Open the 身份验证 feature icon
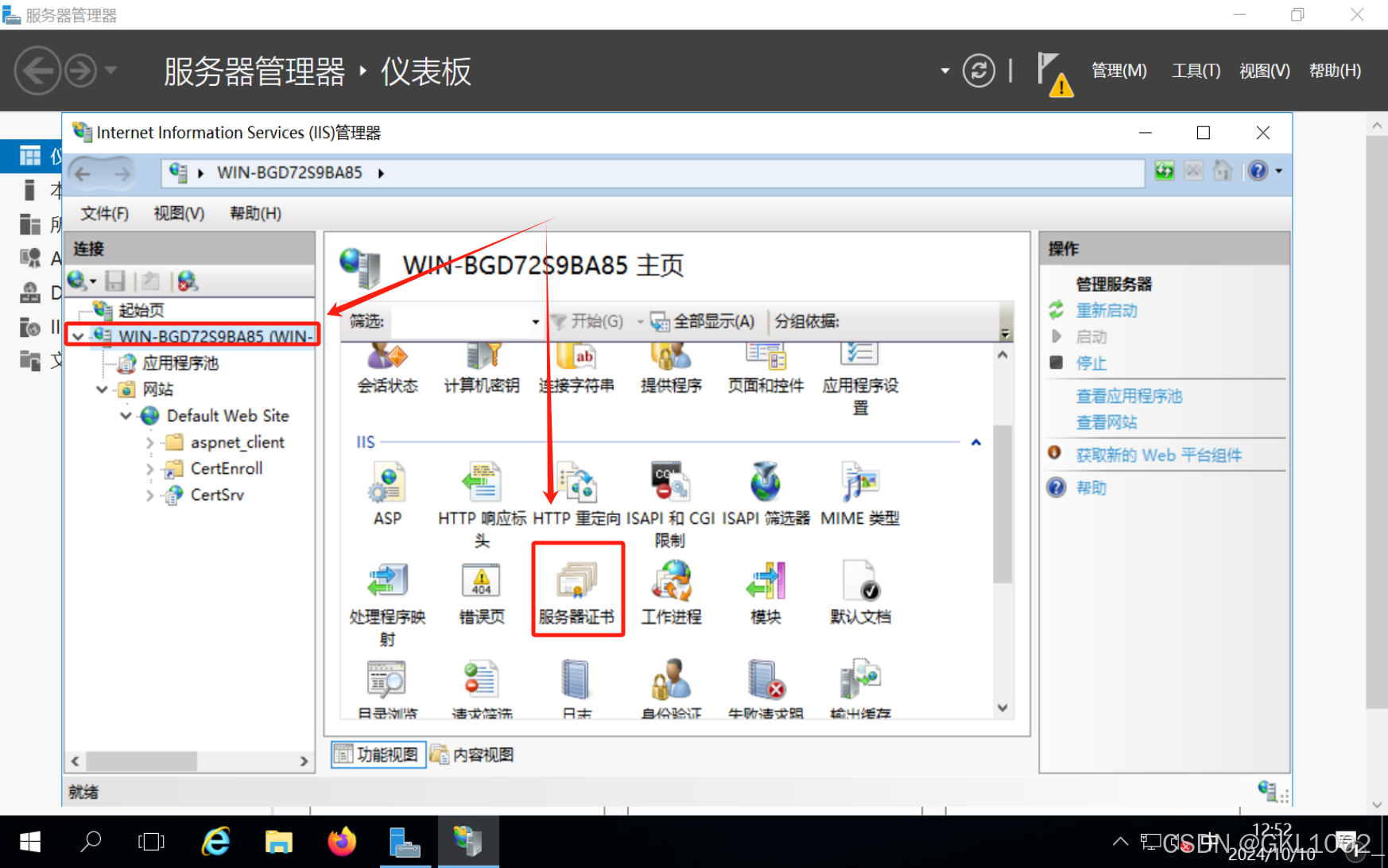The image size is (1388, 868). [x=671, y=688]
